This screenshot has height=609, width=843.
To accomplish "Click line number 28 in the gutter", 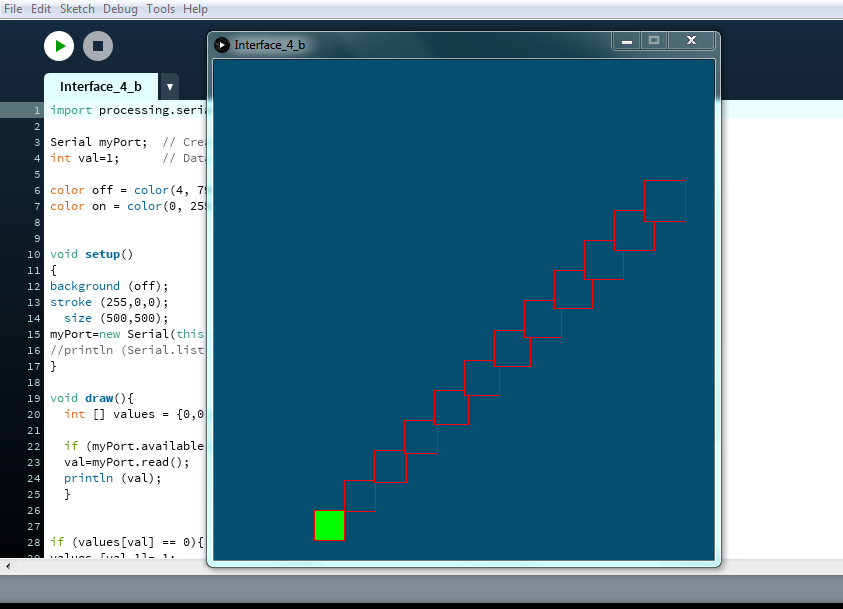I will (34, 542).
